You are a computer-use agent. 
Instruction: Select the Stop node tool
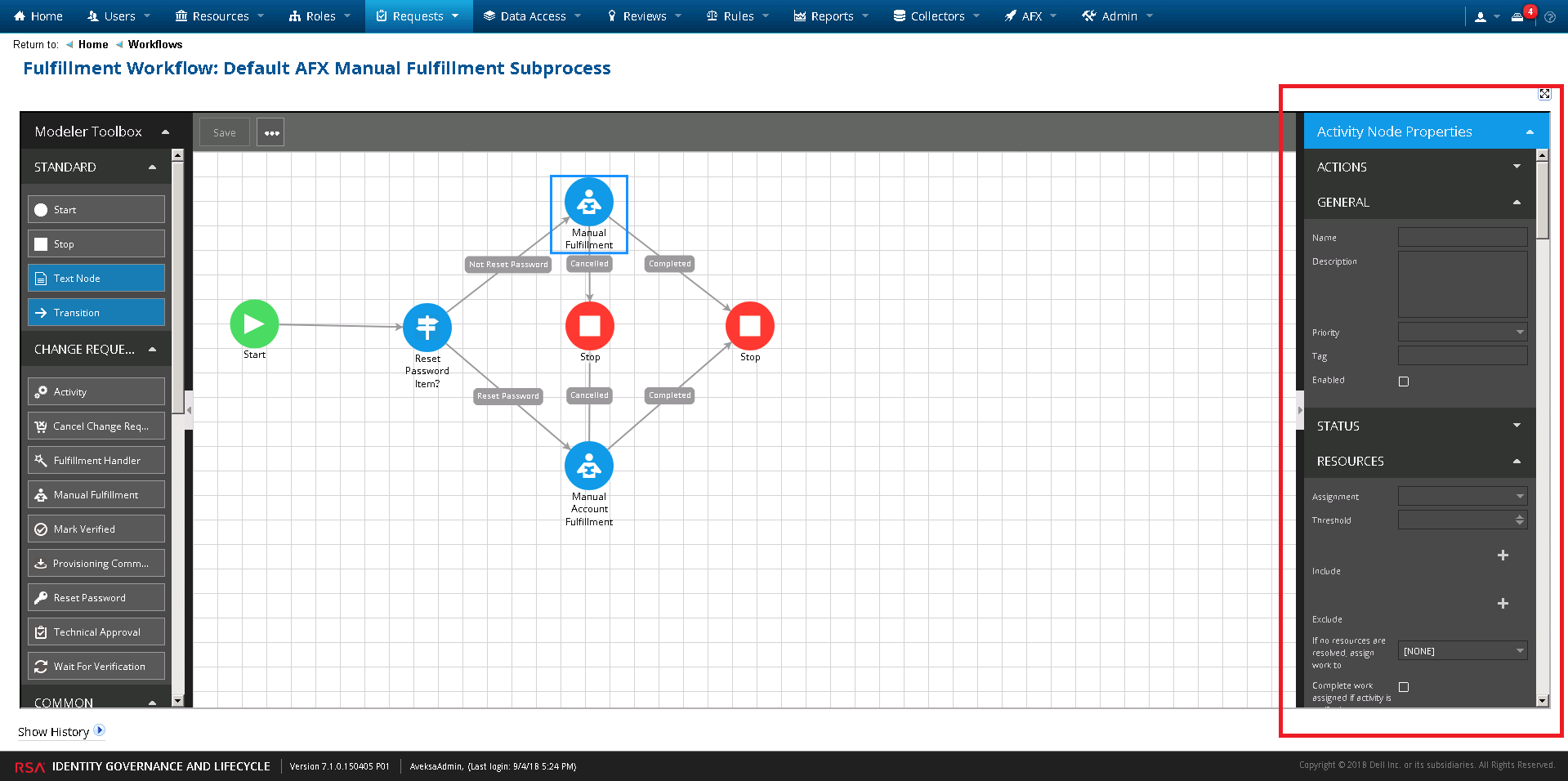[x=96, y=243]
